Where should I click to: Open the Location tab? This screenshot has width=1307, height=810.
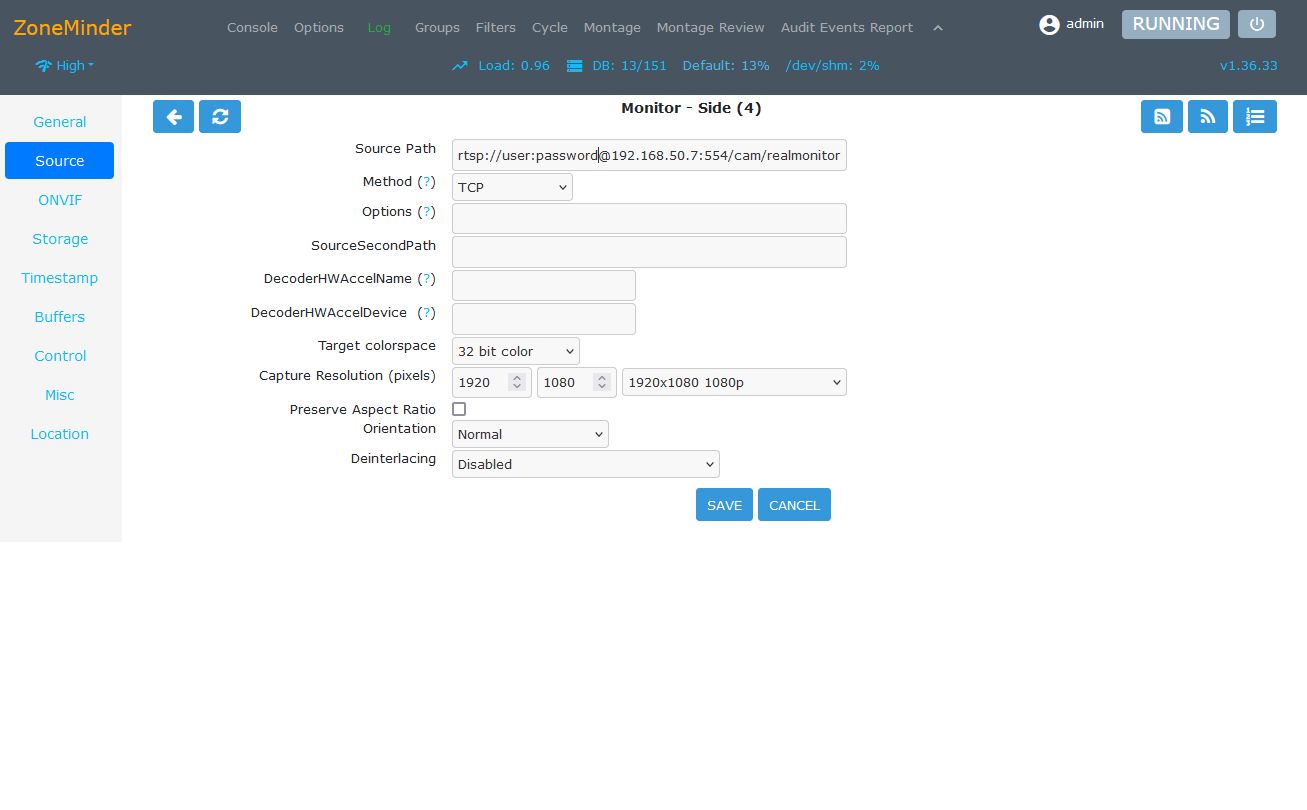[x=60, y=434]
